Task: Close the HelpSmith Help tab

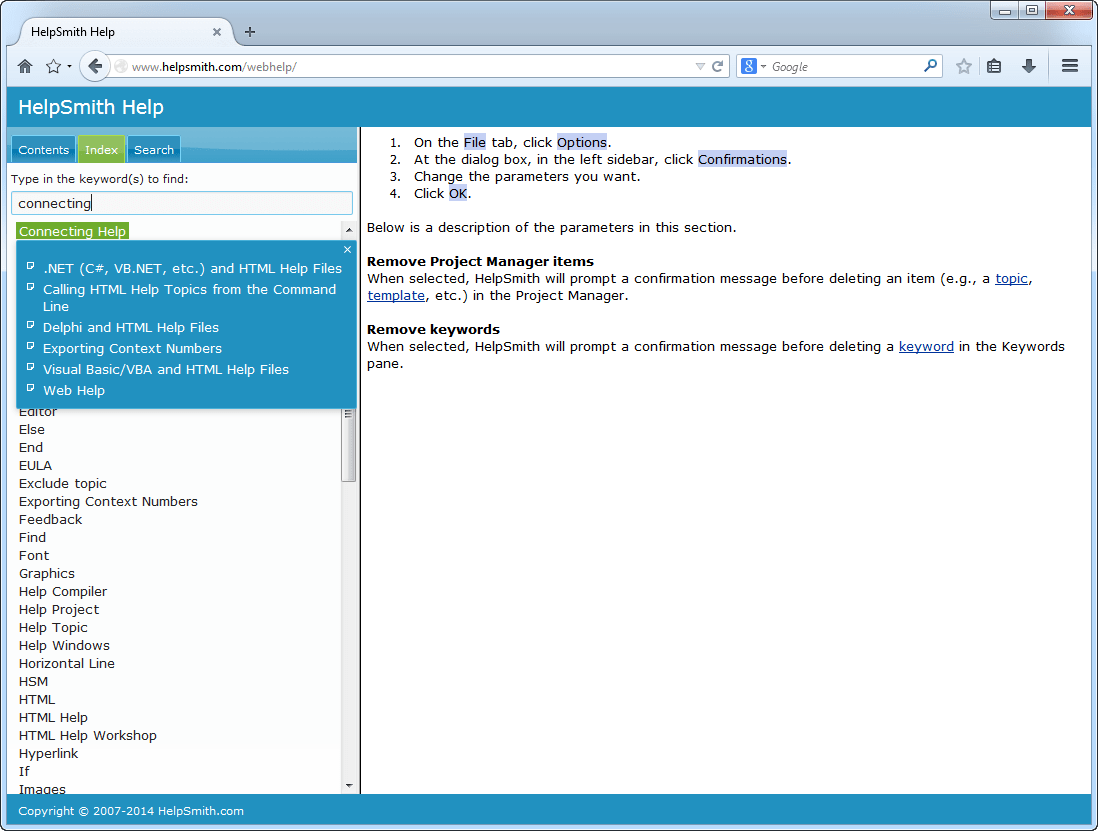Action: tap(216, 32)
